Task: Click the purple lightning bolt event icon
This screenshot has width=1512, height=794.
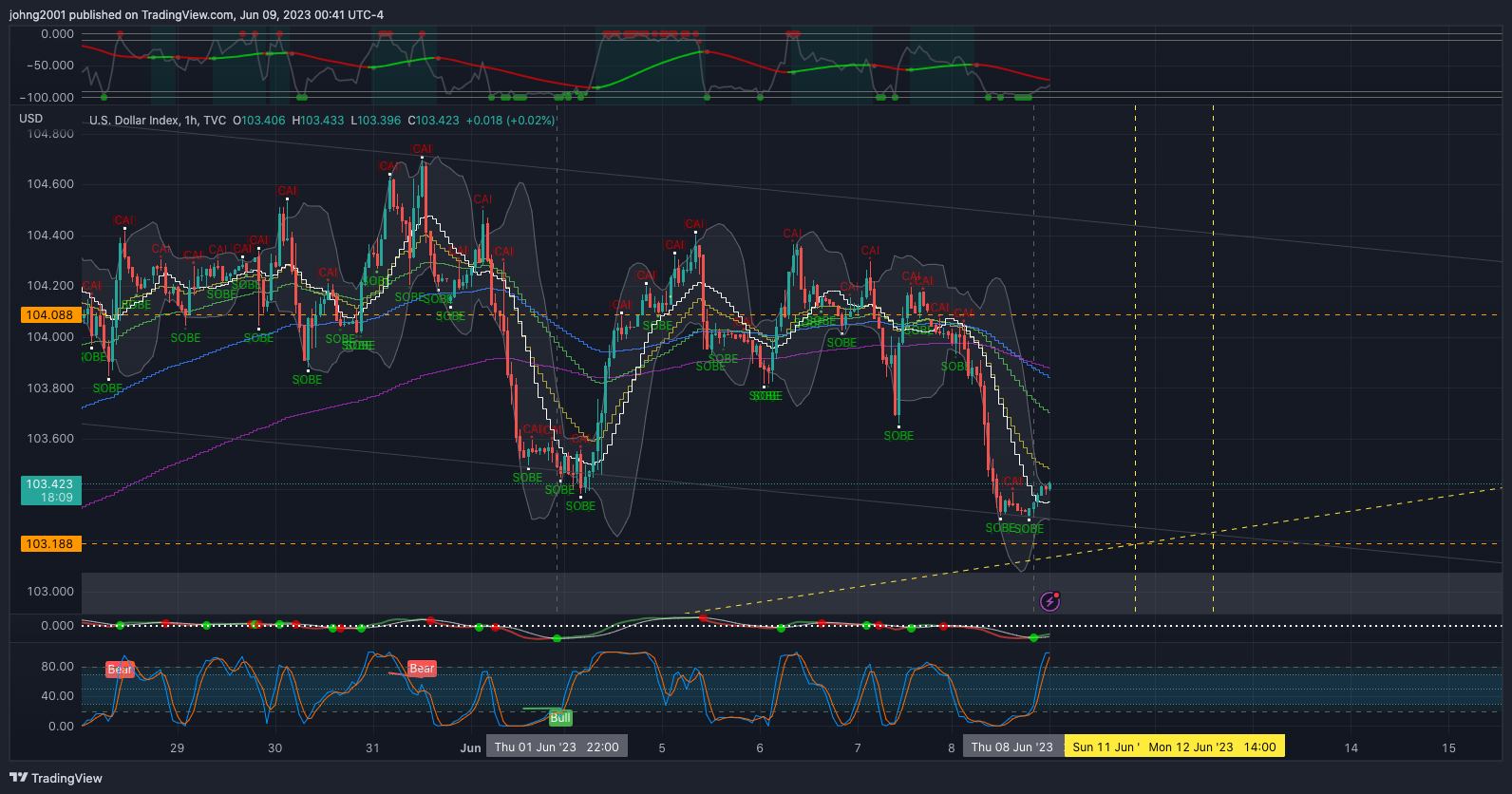Action: (1049, 601)
